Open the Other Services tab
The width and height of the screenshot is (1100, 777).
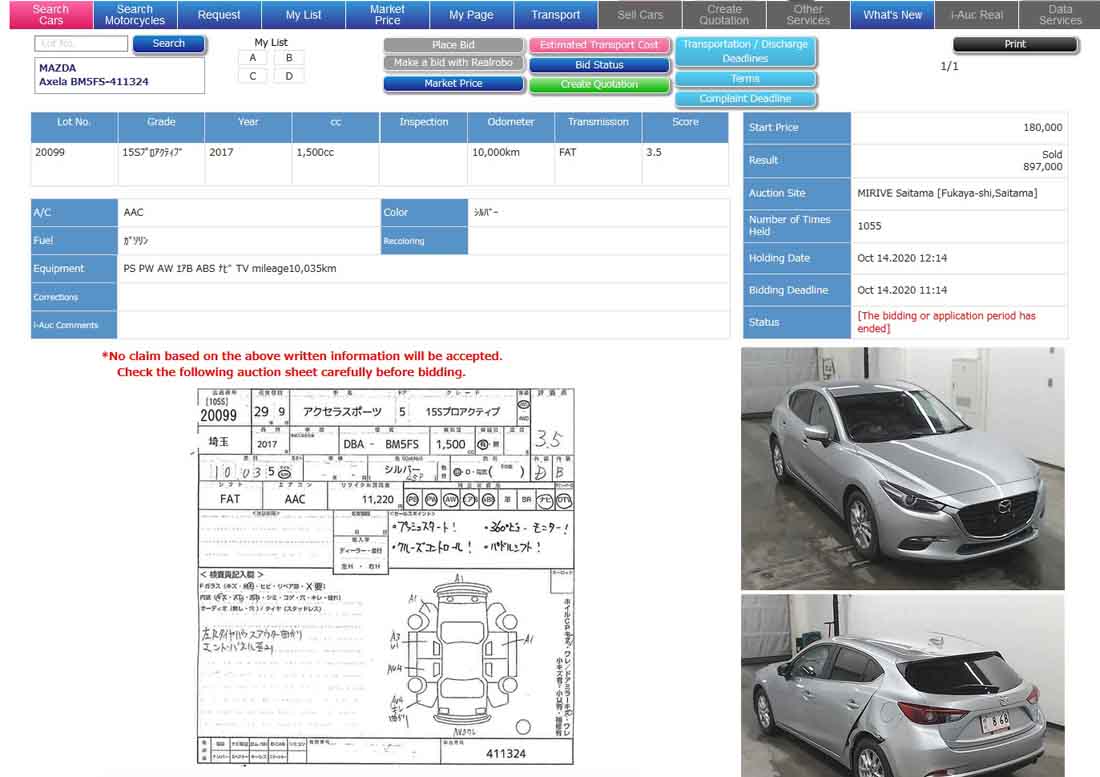point(808,15)
